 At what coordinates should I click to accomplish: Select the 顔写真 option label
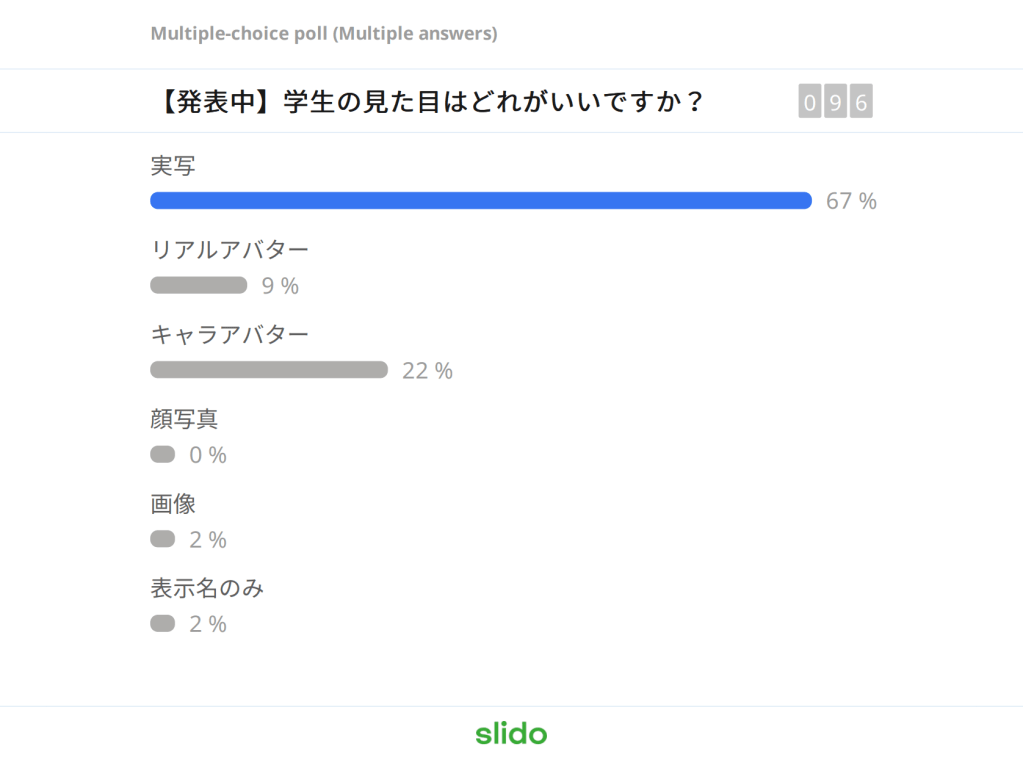[184, 419]
